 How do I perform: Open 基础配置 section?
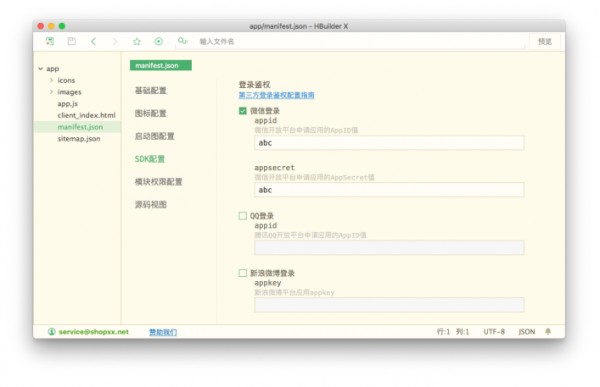point(151,91)
